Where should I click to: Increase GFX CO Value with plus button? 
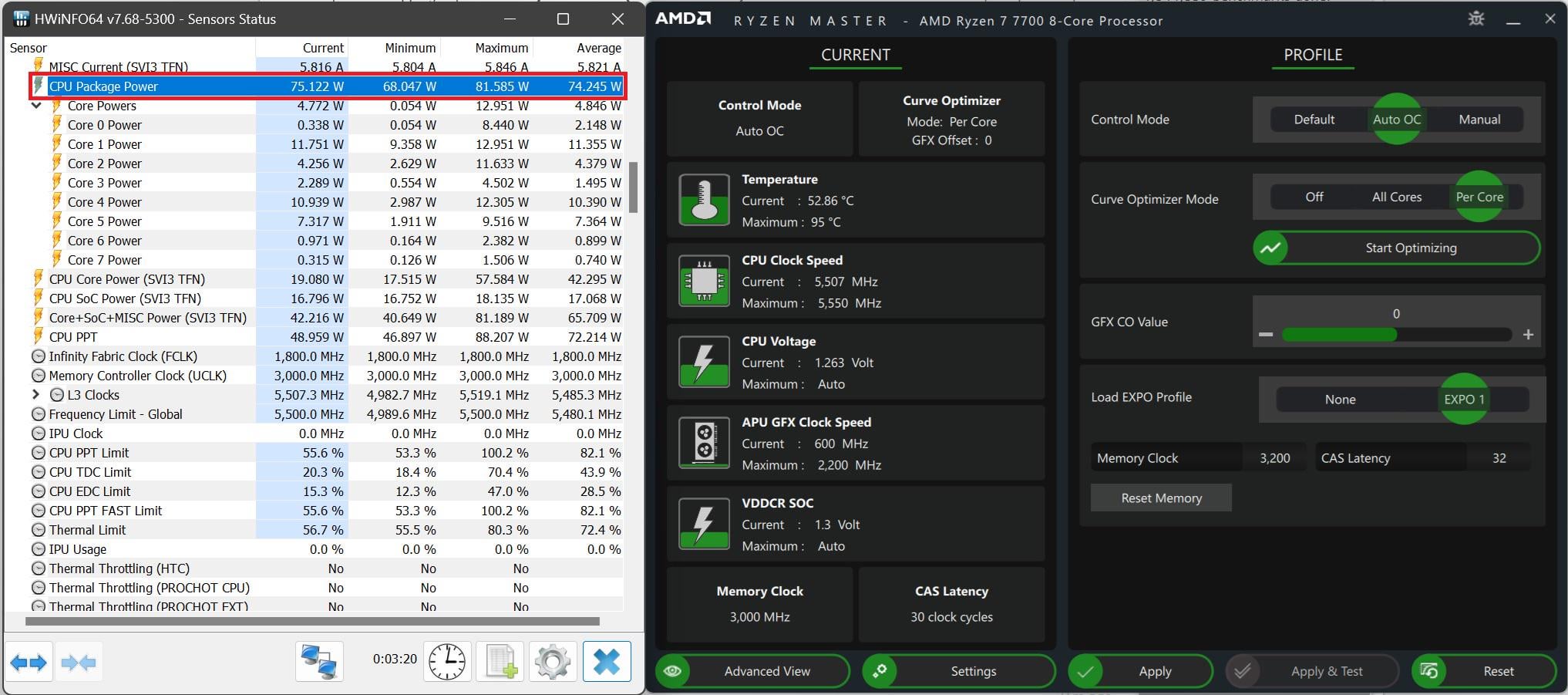tap(1528, 335)
